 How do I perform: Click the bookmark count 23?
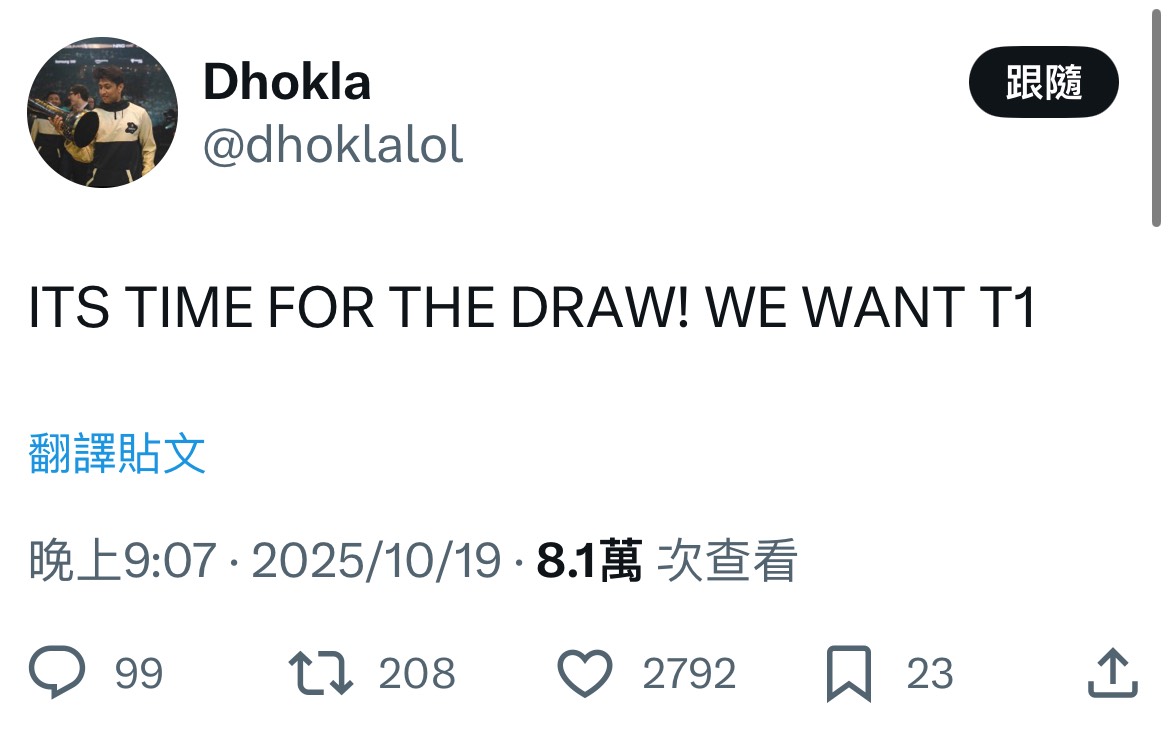(x=931, y=674)
